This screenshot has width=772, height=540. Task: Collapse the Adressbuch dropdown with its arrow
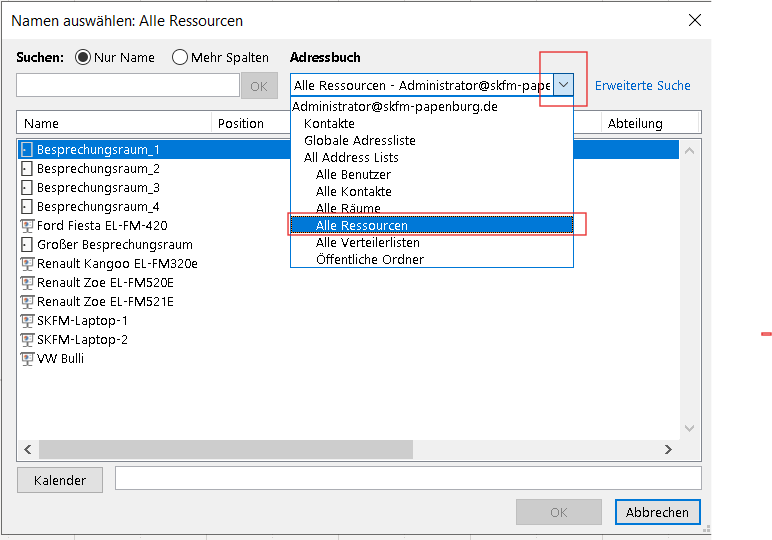coord(563,86)
